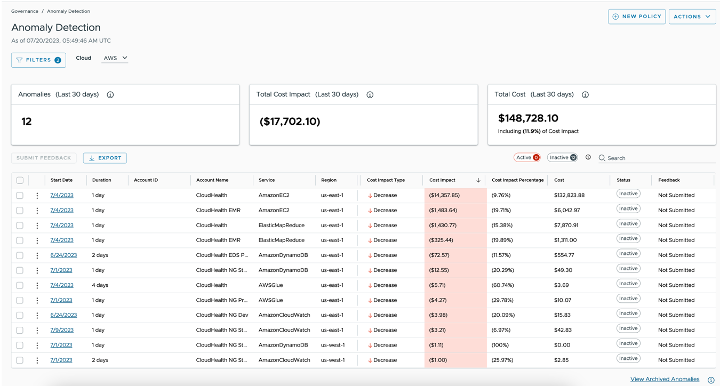Open the Cloud AWS dropdown
This screenshot has height=386, width=720.
(x=115, y=58)
